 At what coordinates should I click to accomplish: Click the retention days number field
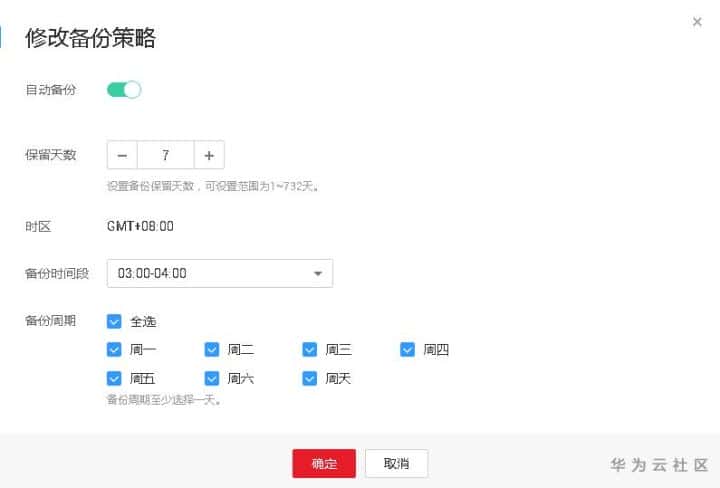coord(166,155)
